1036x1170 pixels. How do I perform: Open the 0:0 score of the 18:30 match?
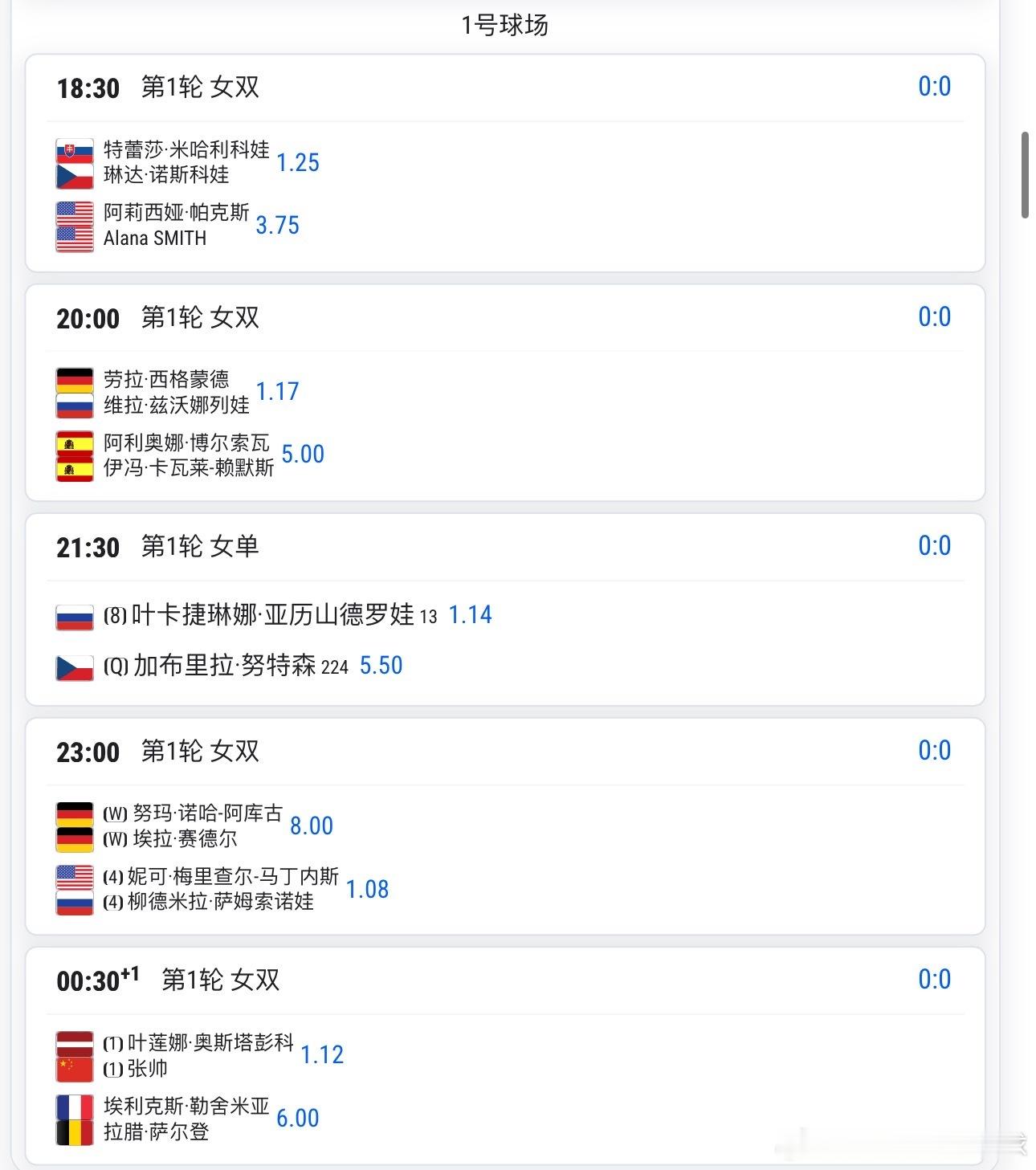tap(934, 87)
